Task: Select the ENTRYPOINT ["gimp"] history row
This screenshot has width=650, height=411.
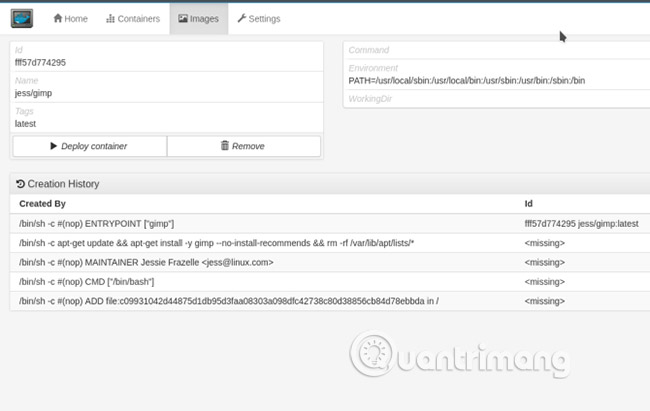Action: pyautogui.click(x=330, y=224)
